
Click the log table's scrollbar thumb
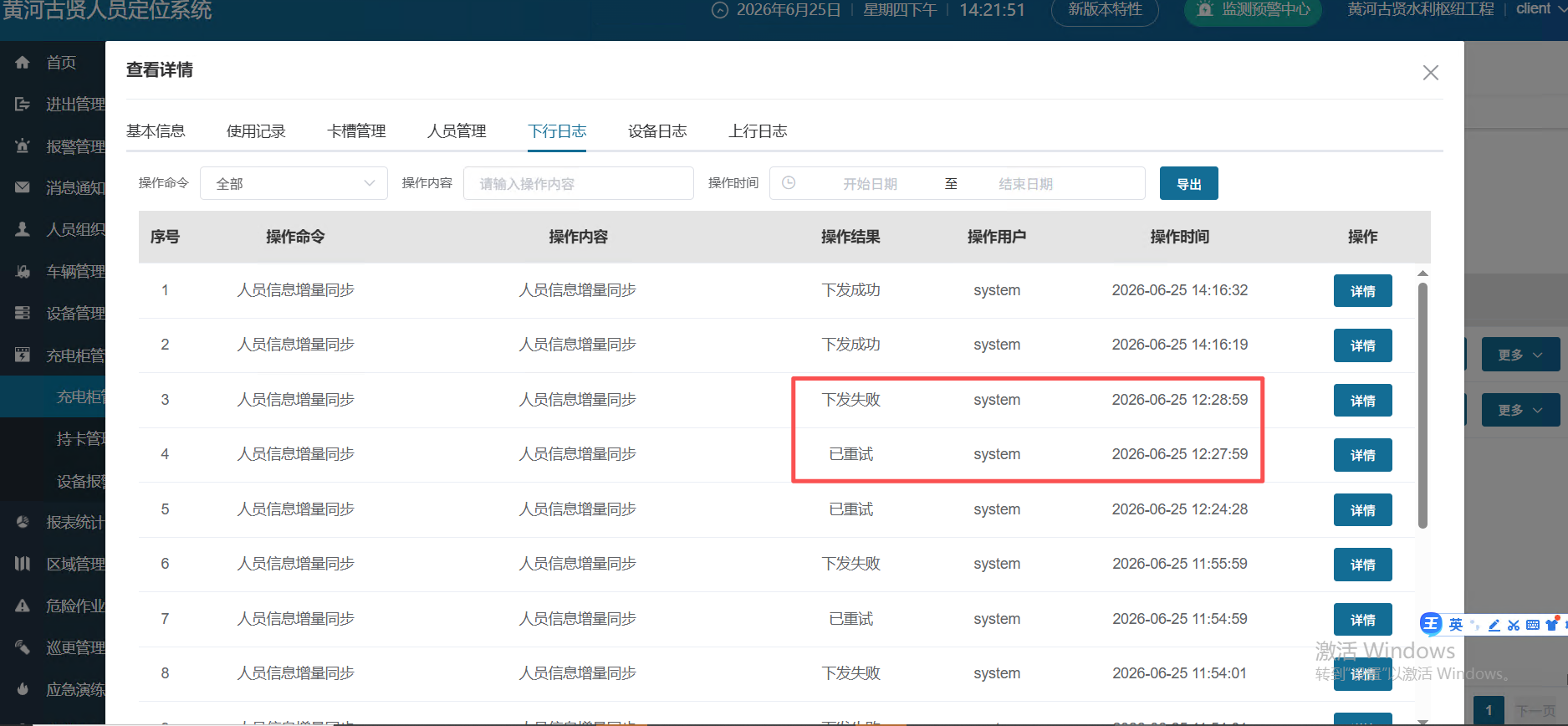(x=1422, y=406)
